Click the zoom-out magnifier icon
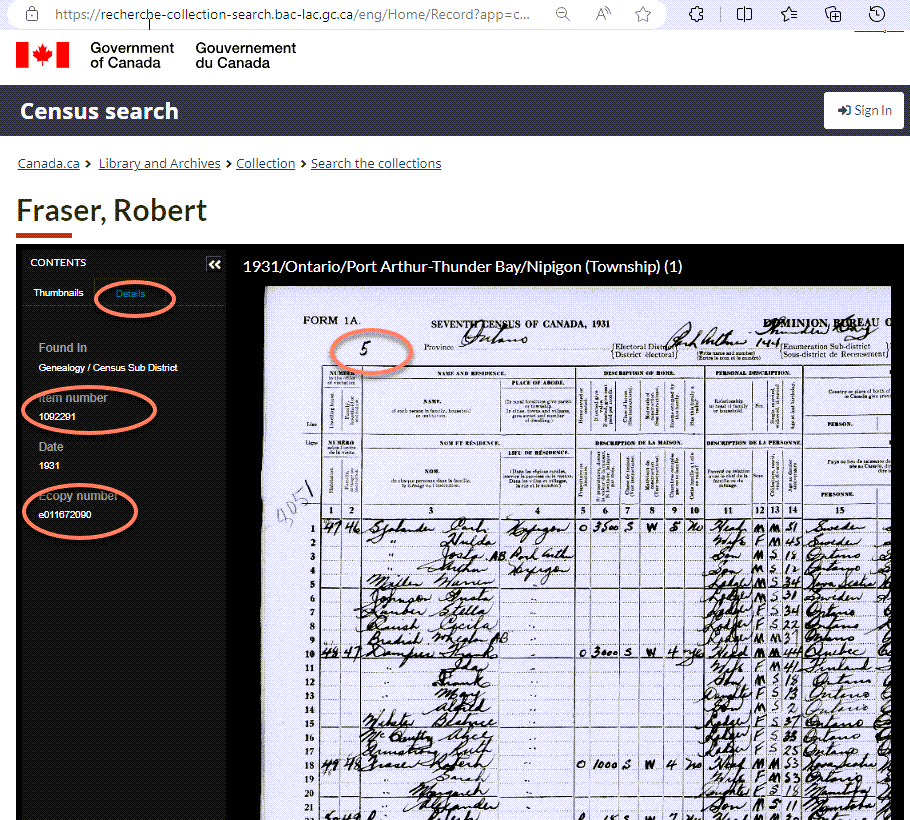Screen dimensions: 910x820 [563, 14]
